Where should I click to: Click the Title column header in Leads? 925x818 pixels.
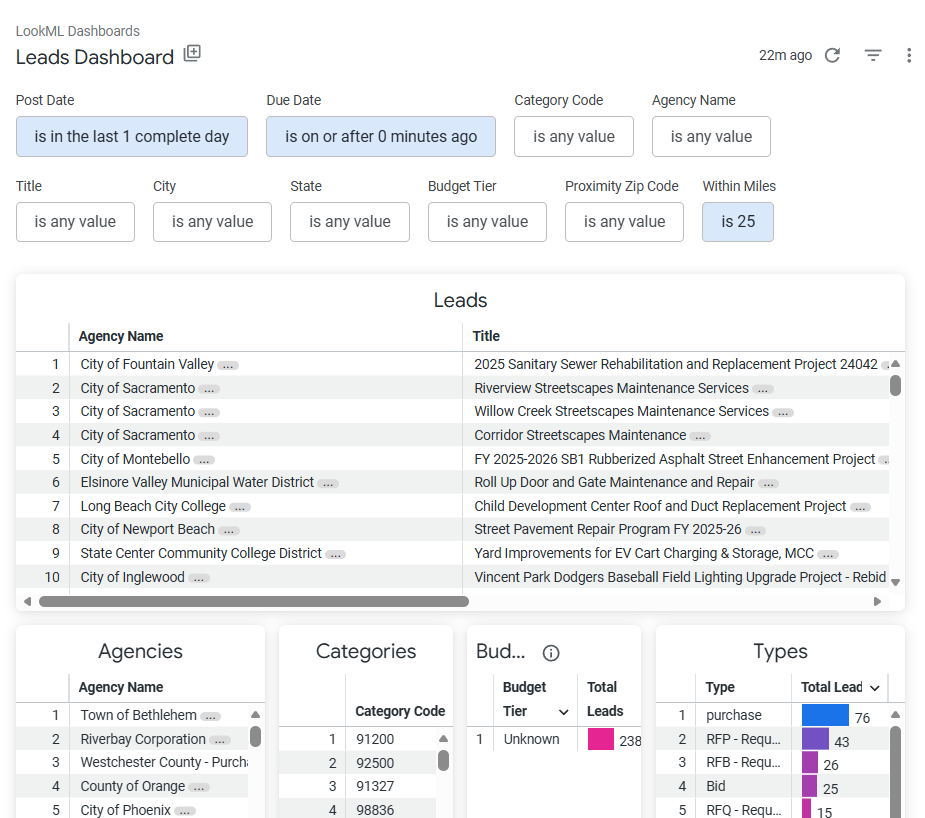pos(486,336)
